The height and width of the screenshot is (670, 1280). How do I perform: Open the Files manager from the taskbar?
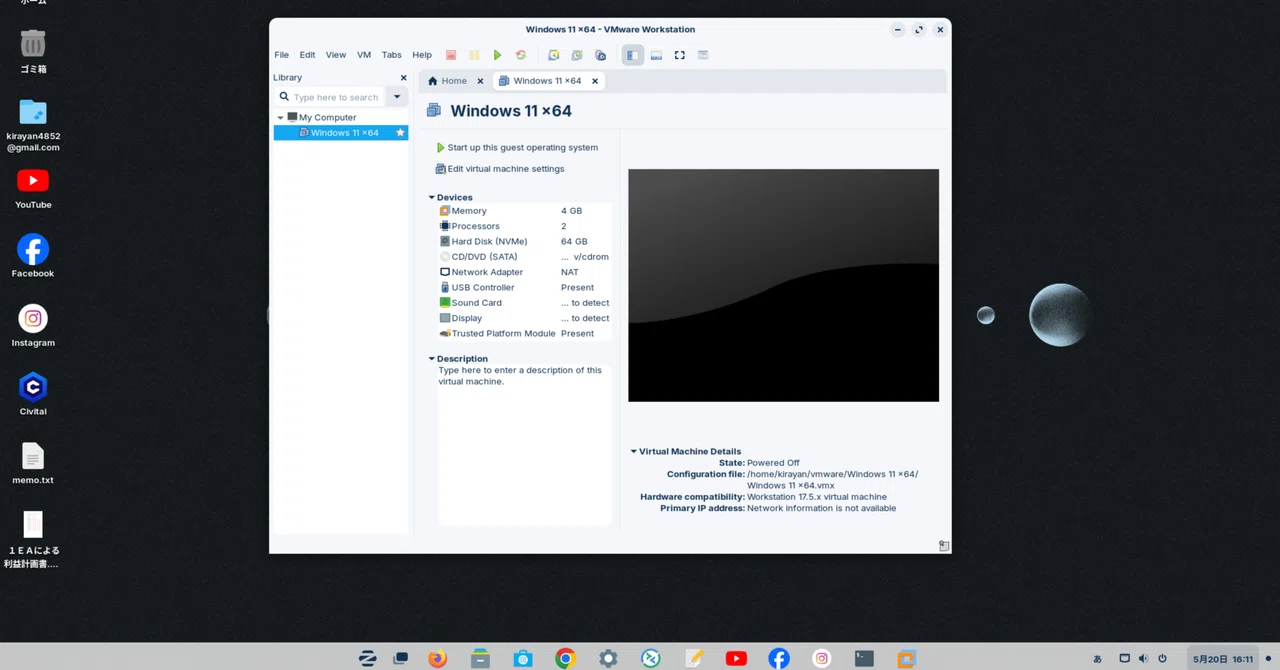click(480, 658)
